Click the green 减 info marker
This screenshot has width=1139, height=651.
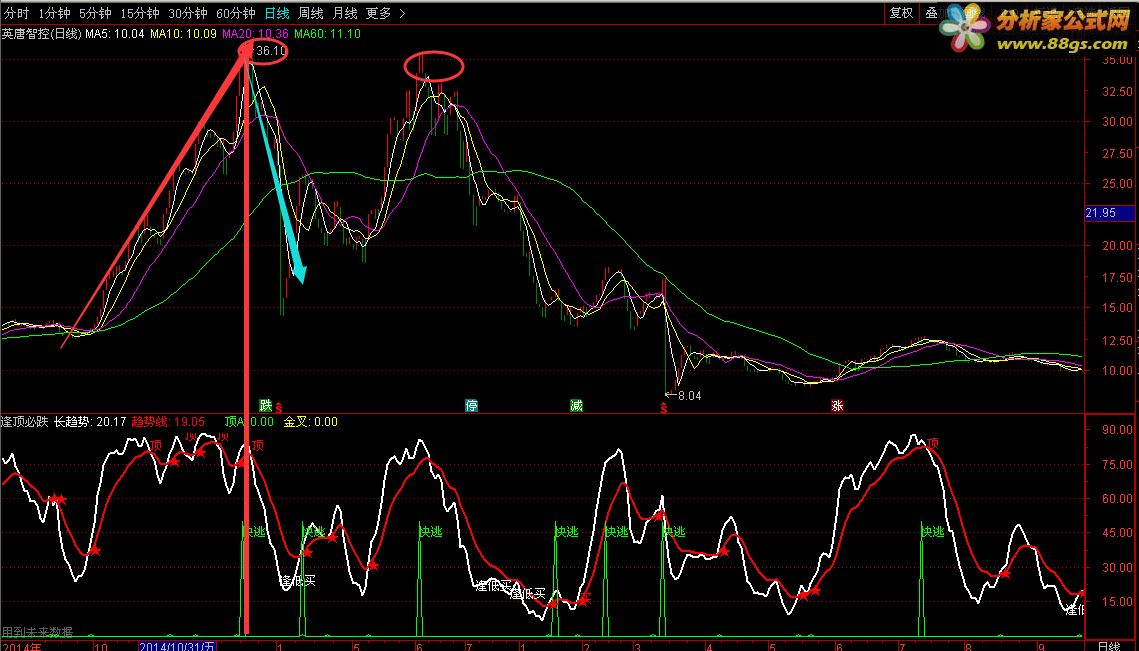pos(576,405)
